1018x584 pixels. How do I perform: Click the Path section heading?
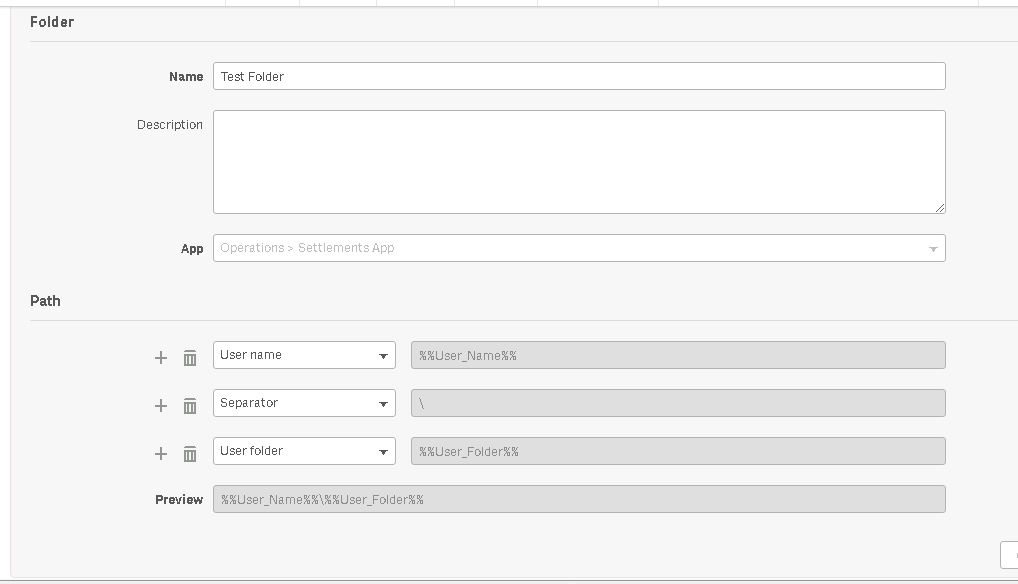pos(45,300)
